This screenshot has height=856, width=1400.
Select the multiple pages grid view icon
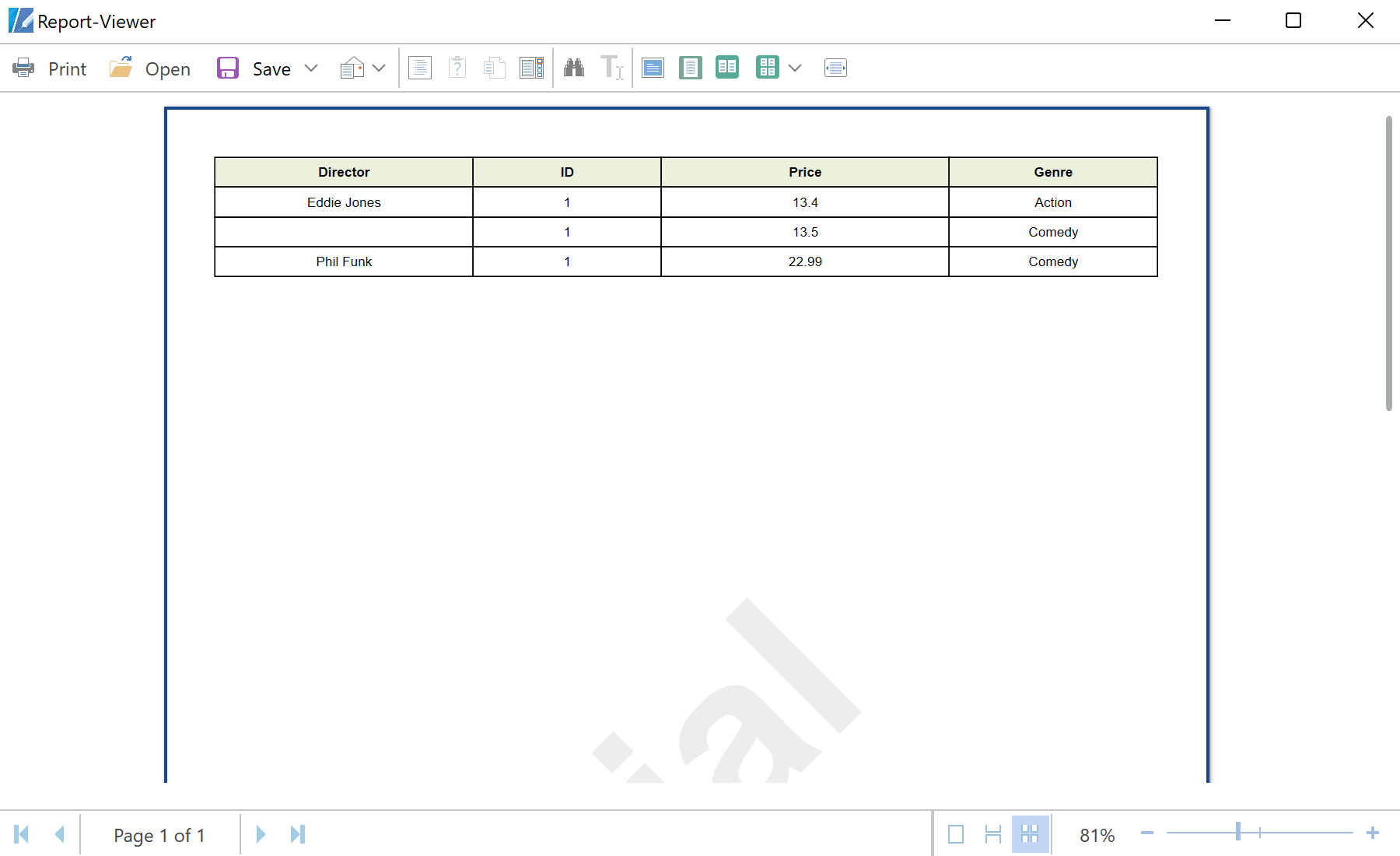768,68
